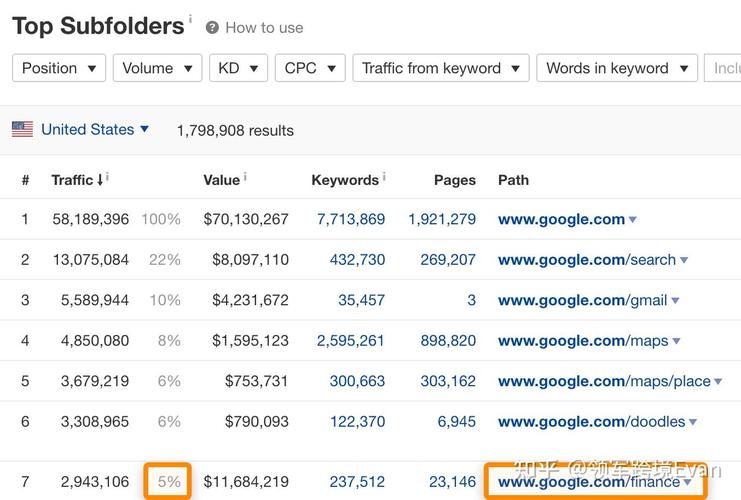
Task: Sort table by Traffic column
Action: [x=76, y=180]
